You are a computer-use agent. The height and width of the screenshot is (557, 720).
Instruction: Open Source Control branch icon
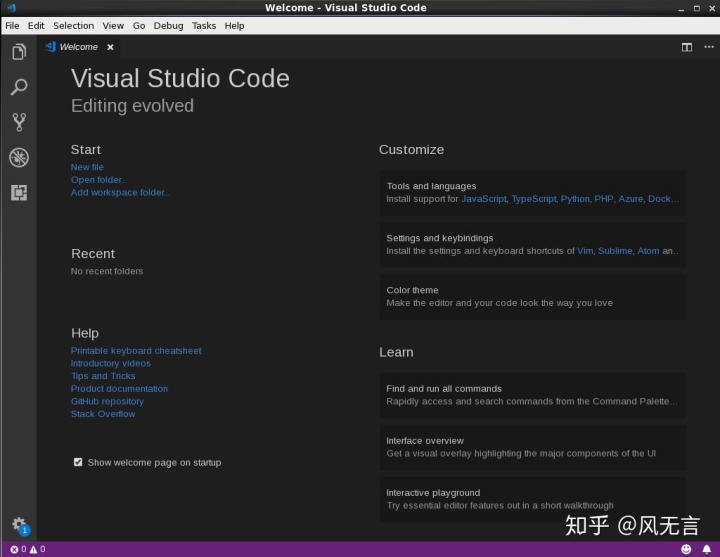point(19,122)
